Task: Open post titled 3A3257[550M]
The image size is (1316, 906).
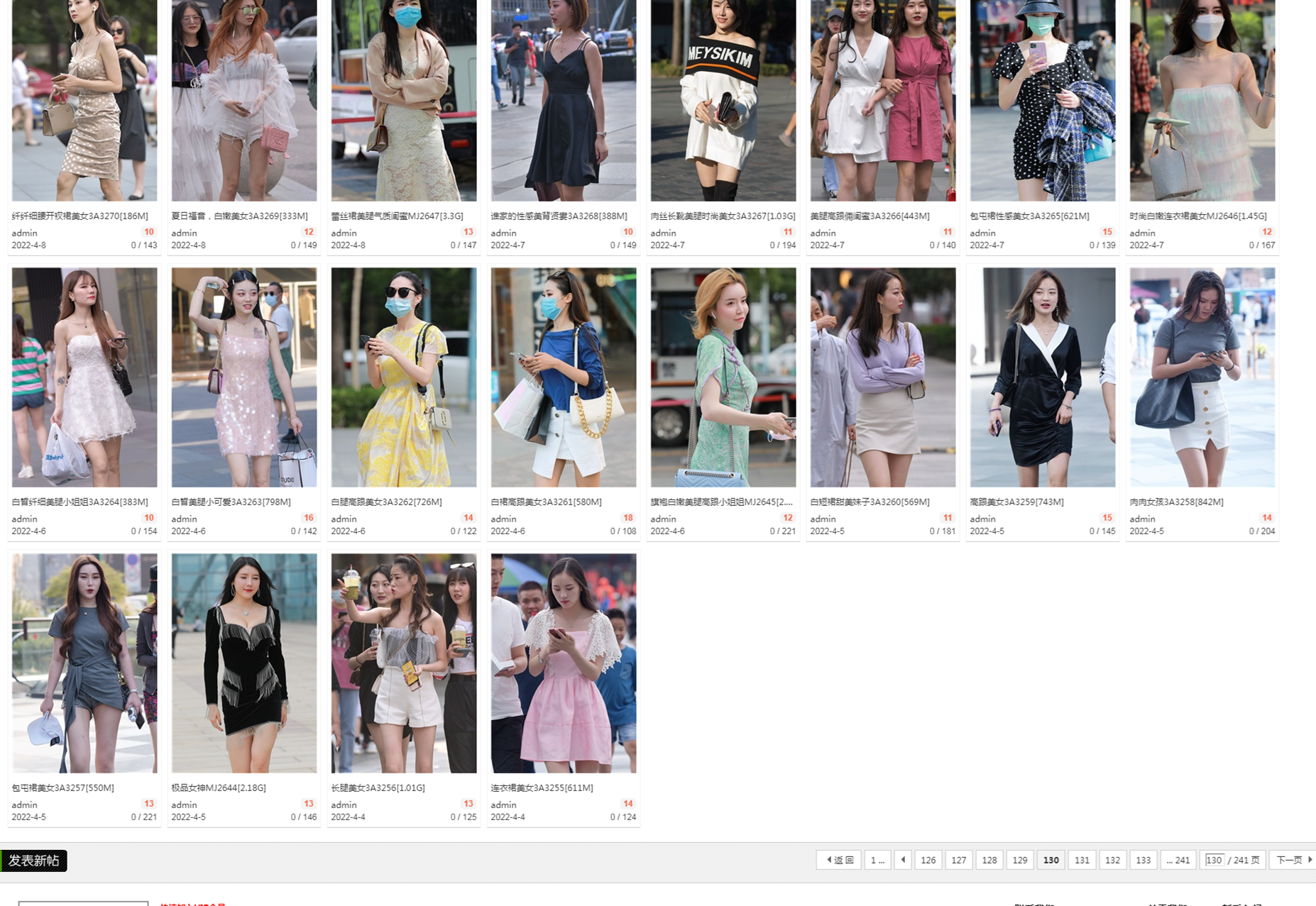Action: point(63,788)
